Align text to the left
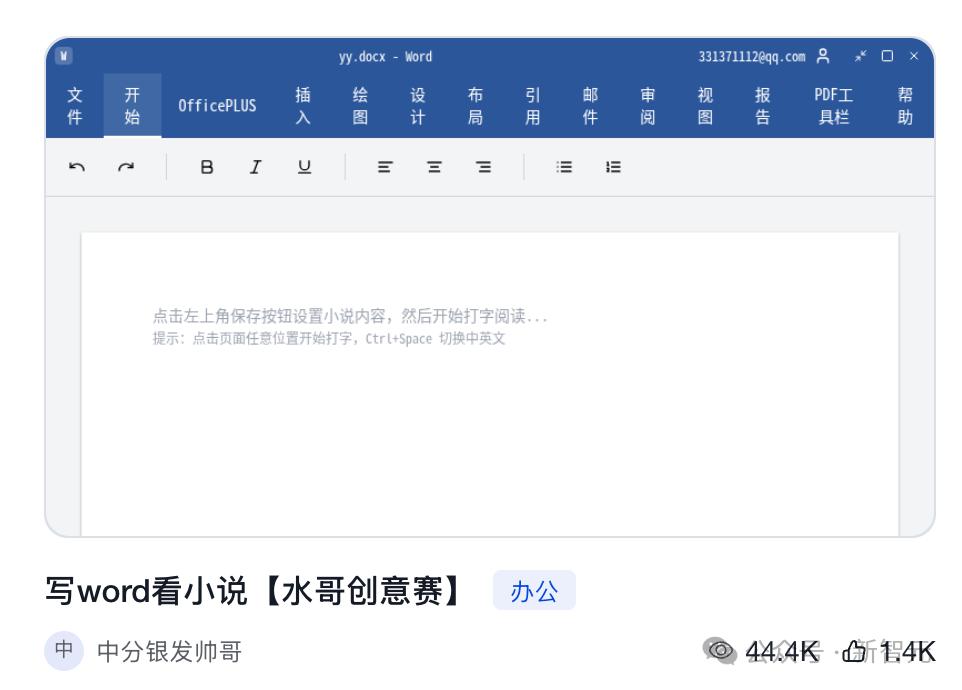Viewport: 962px width, 690px height. (385, 167)
